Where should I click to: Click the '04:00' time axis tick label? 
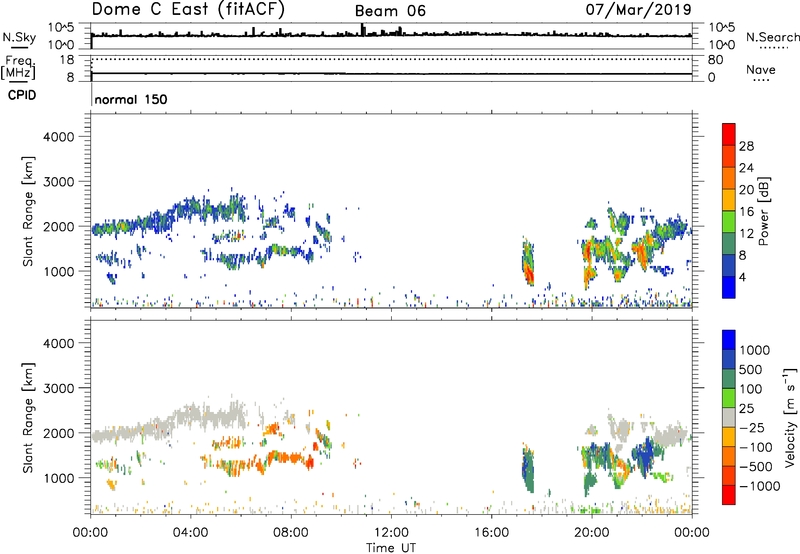pos(191,533)
